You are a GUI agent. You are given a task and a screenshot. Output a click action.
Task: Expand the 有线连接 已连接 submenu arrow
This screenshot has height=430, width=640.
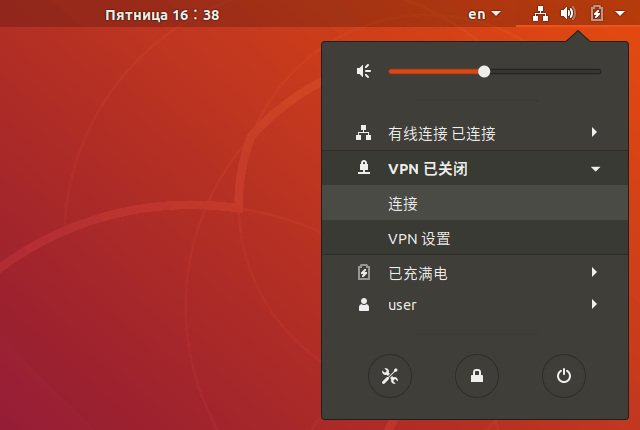click(x=594, y=133)
